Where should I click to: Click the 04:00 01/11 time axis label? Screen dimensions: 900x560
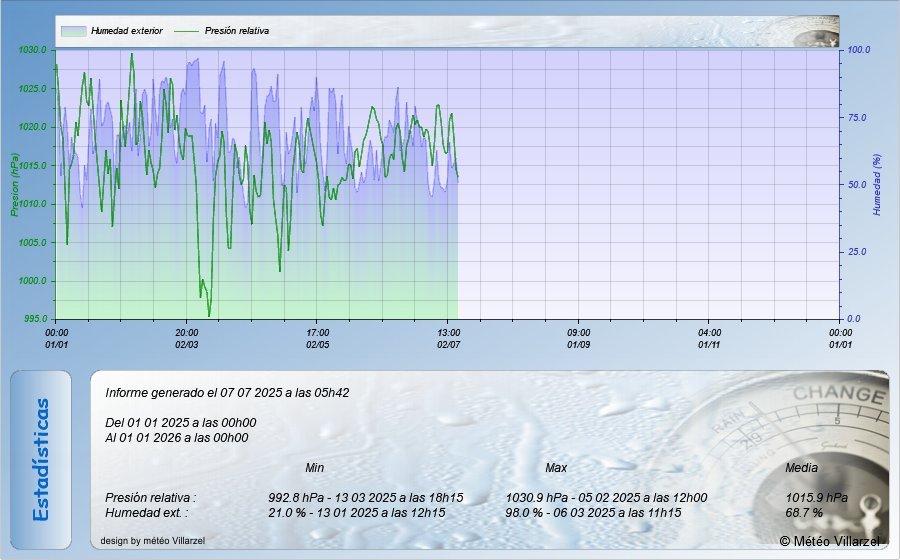pos(709,339)
